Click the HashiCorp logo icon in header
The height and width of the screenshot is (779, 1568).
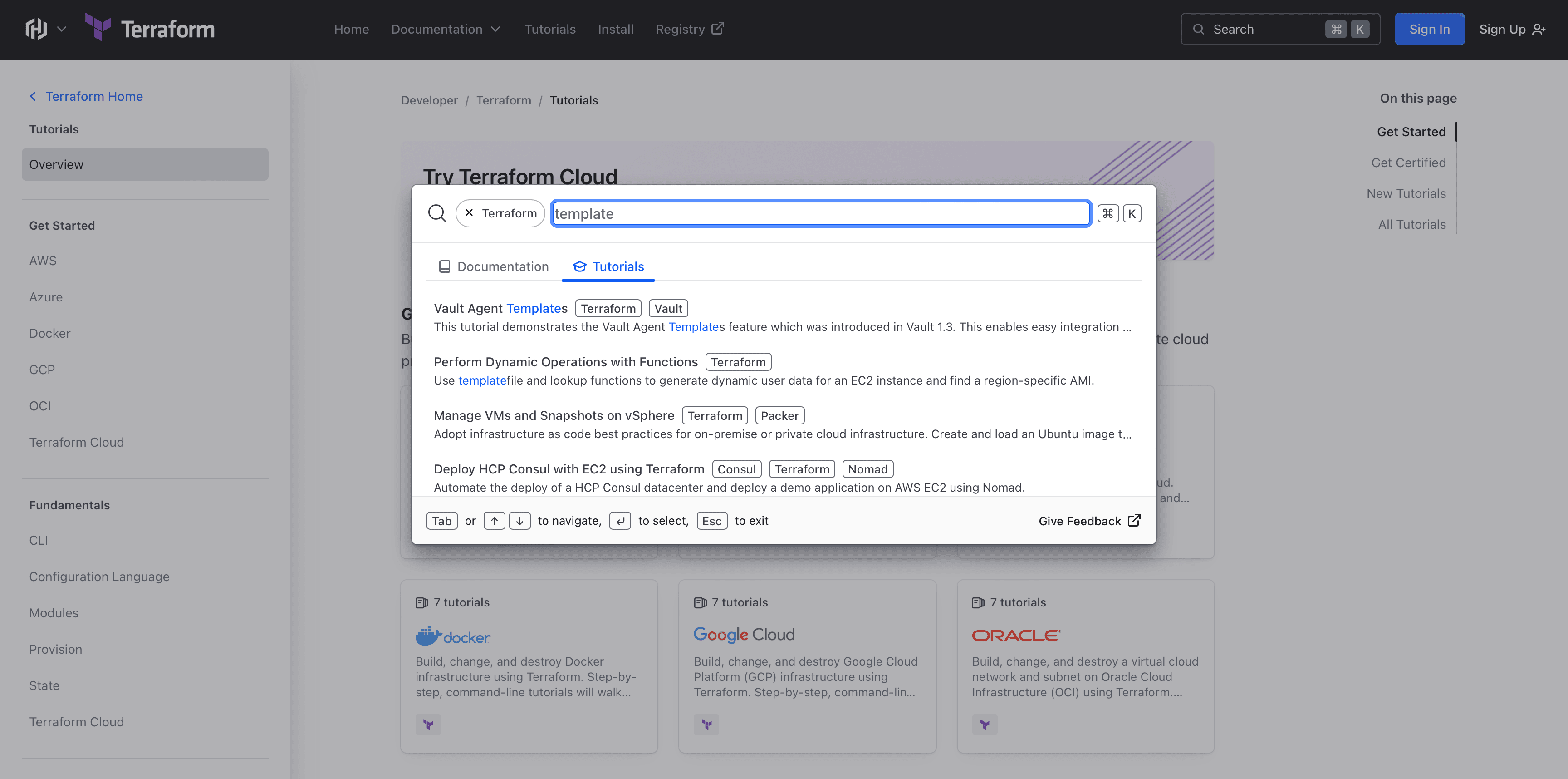(35, 29)
